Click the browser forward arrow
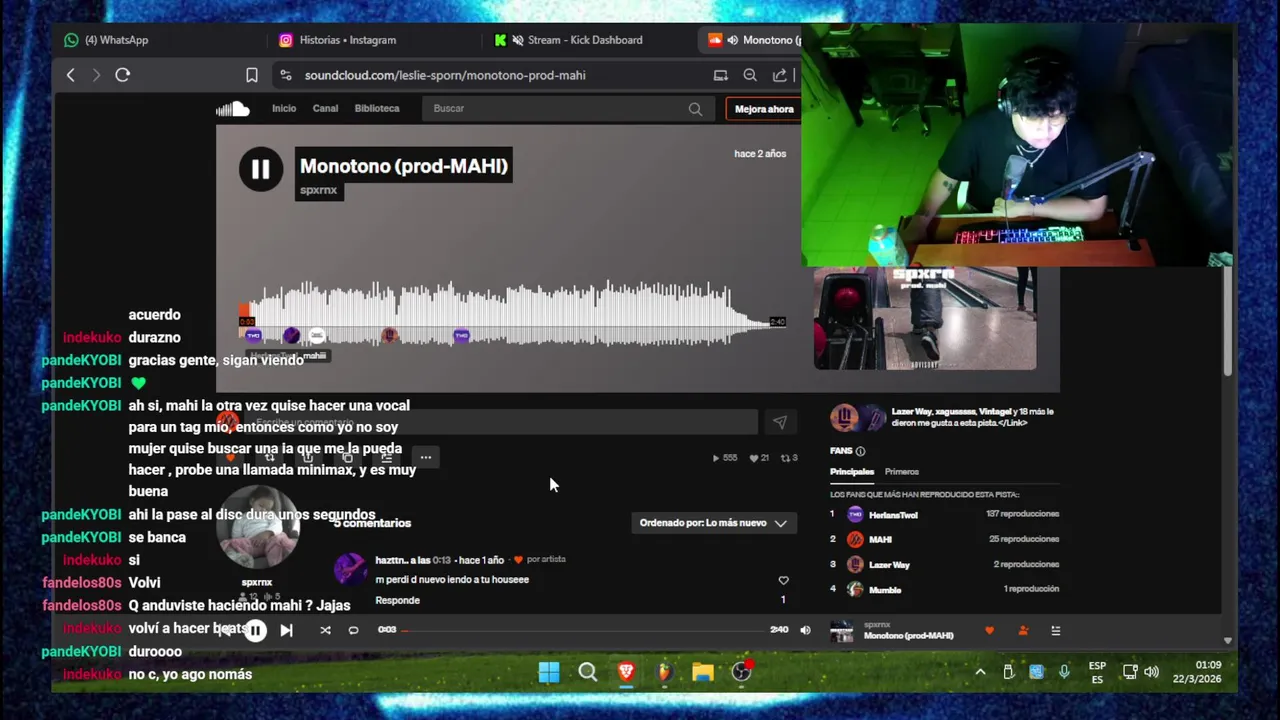This screenshot has height=720, width=1280. (x=96, y=75)
